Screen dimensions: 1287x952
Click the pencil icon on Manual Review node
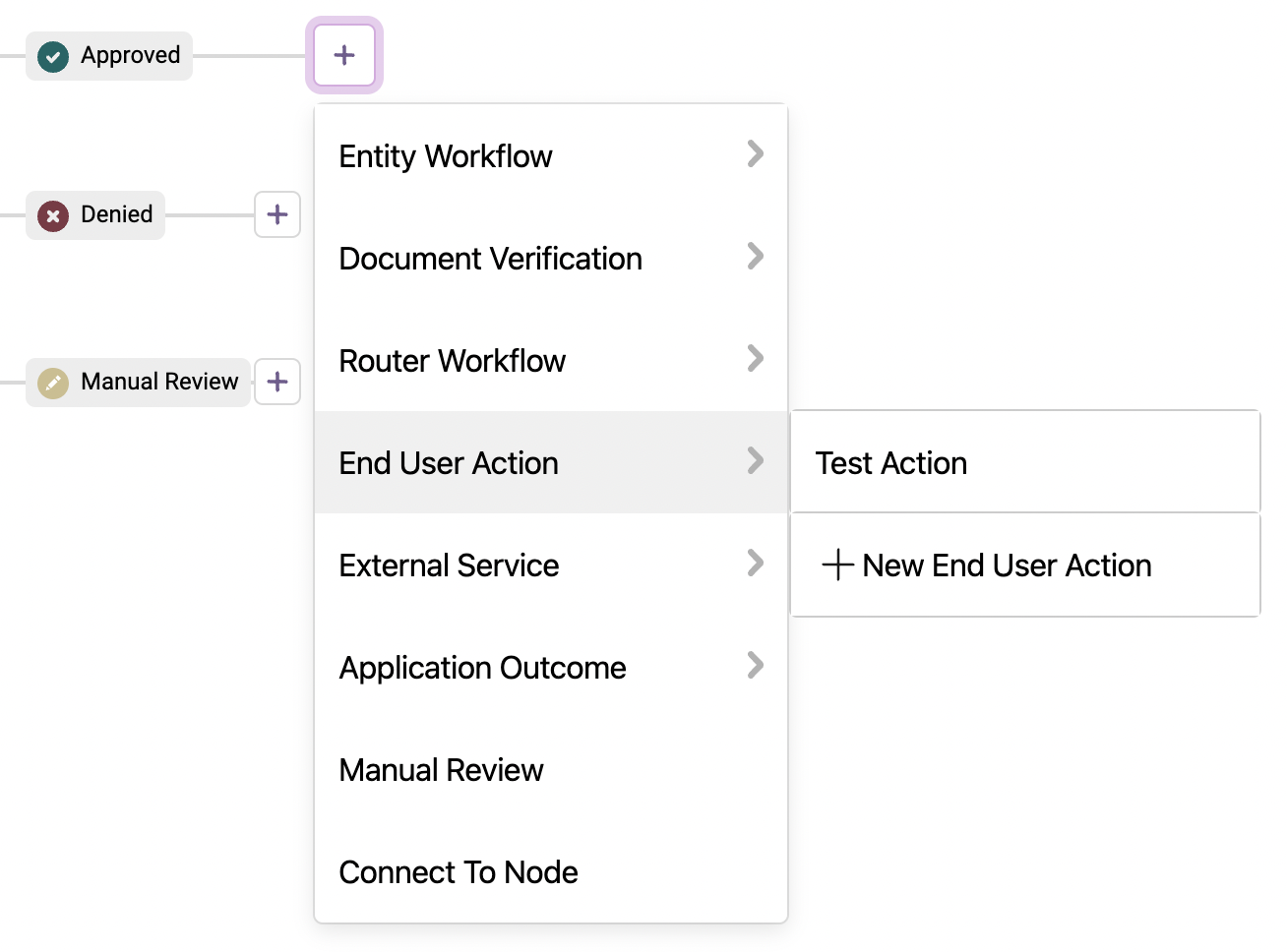click(x=53, y=383)
